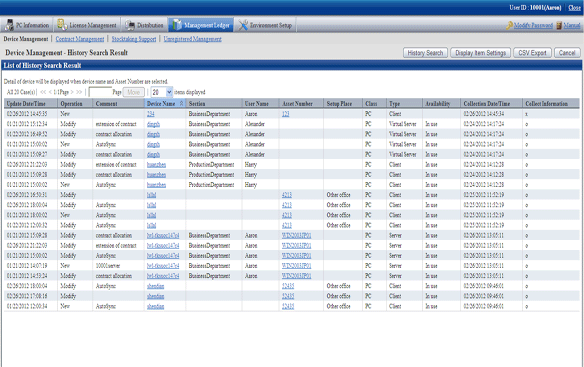Sort by Operation column header
This screenshot has width=584, height=367.
[71, 104]
